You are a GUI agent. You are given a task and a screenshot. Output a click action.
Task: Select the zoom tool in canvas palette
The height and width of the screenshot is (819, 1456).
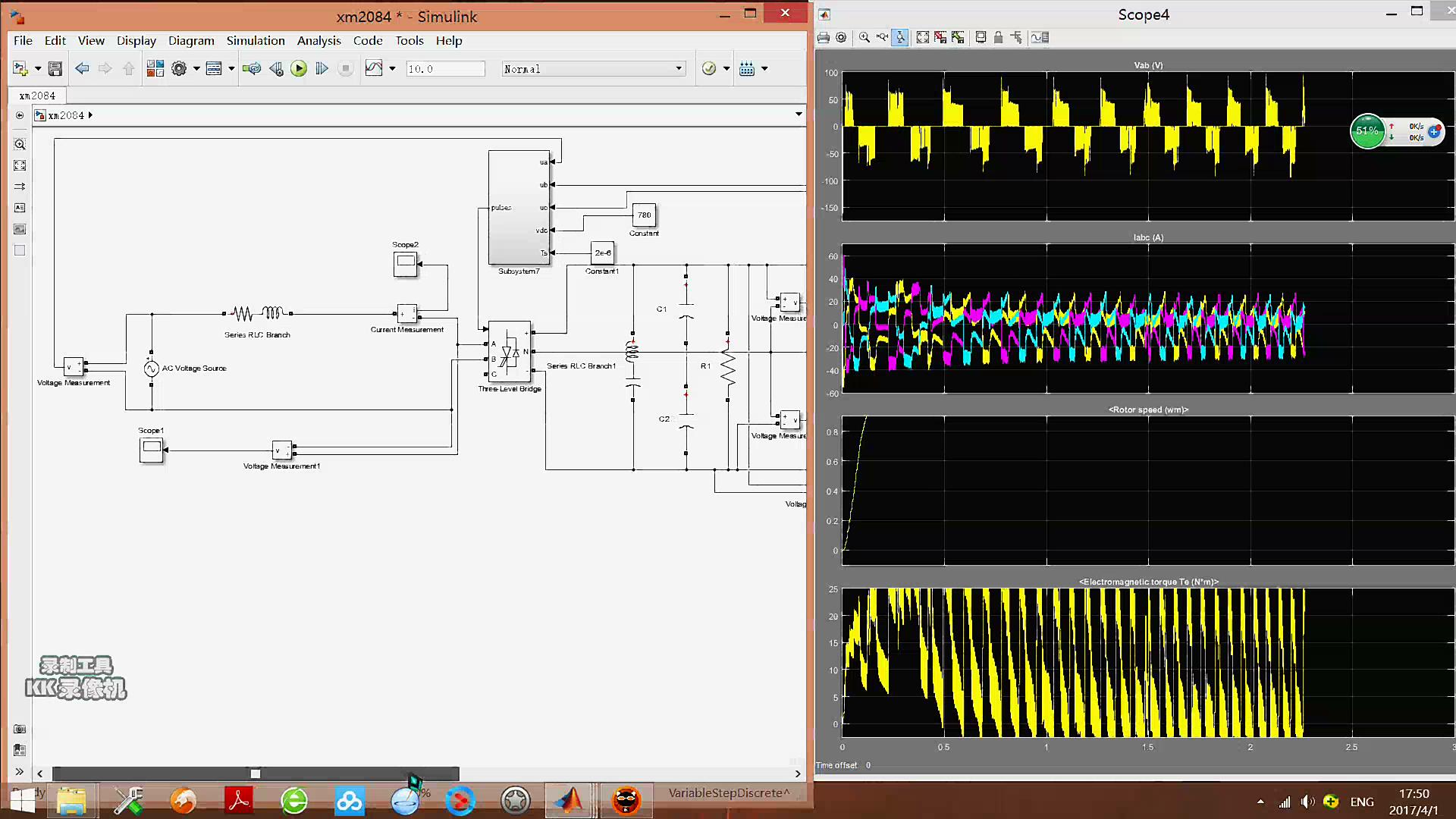(x=20, y=144)
